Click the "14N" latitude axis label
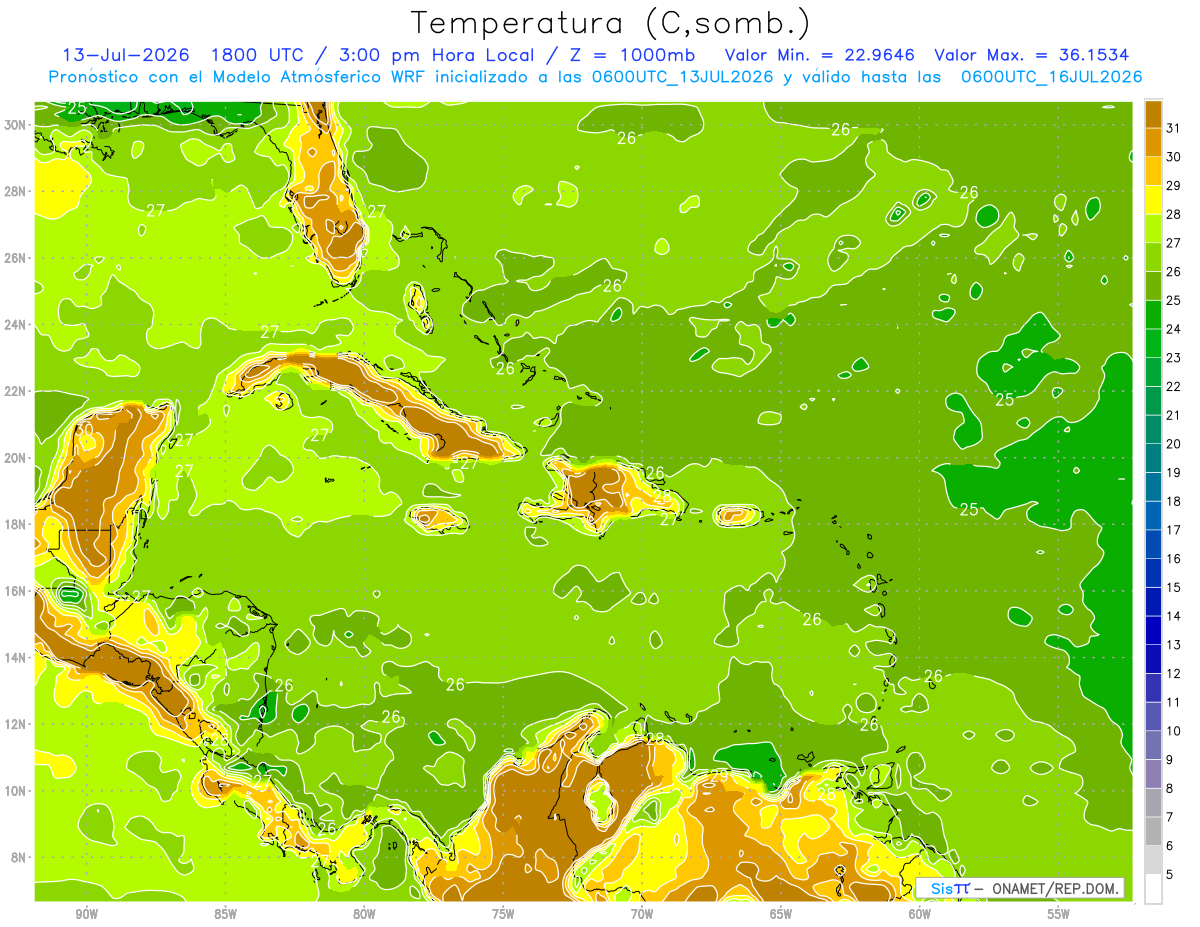 (16, 658)
